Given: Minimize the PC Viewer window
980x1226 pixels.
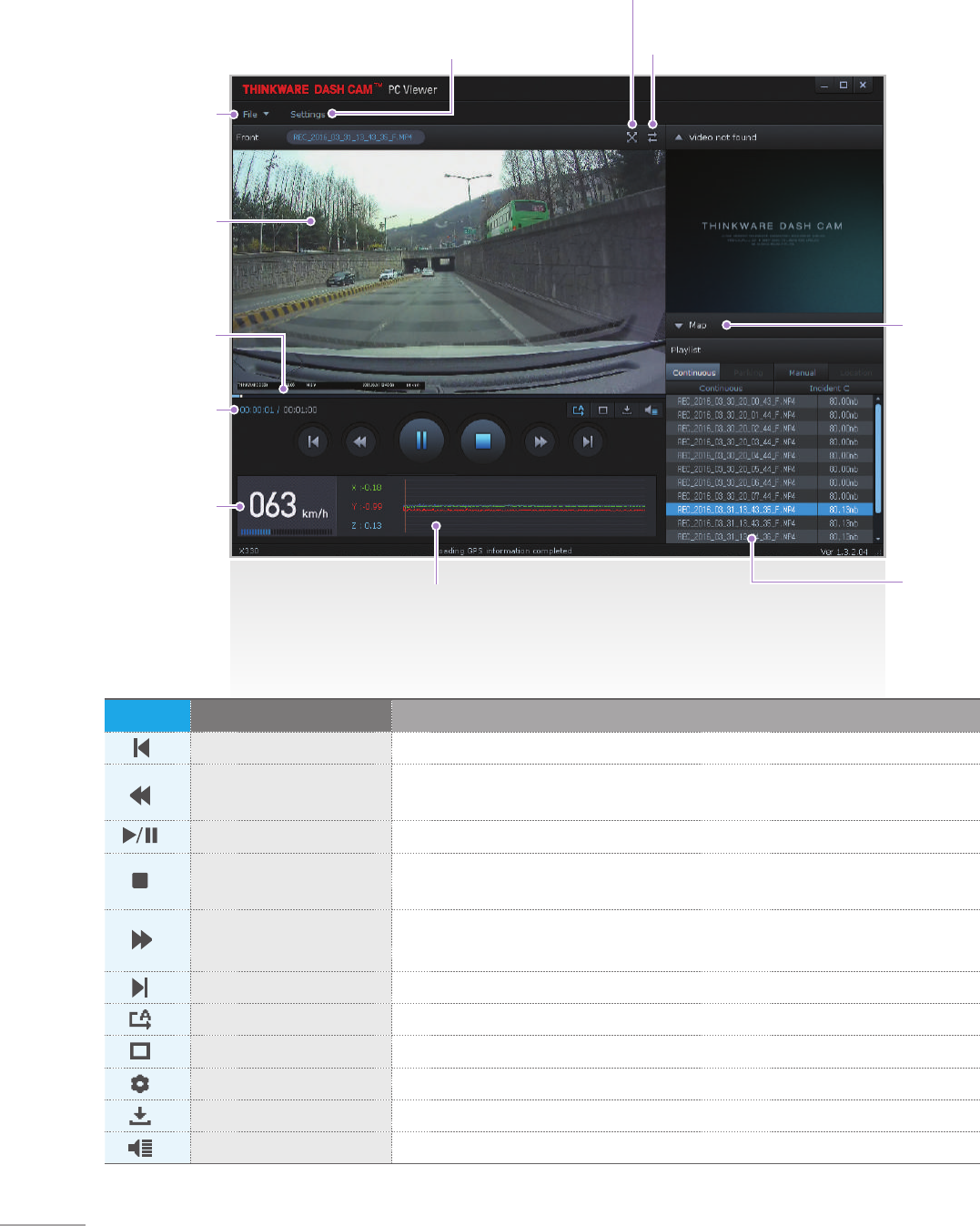Looking at the screenshot, I should click(824, 86).
